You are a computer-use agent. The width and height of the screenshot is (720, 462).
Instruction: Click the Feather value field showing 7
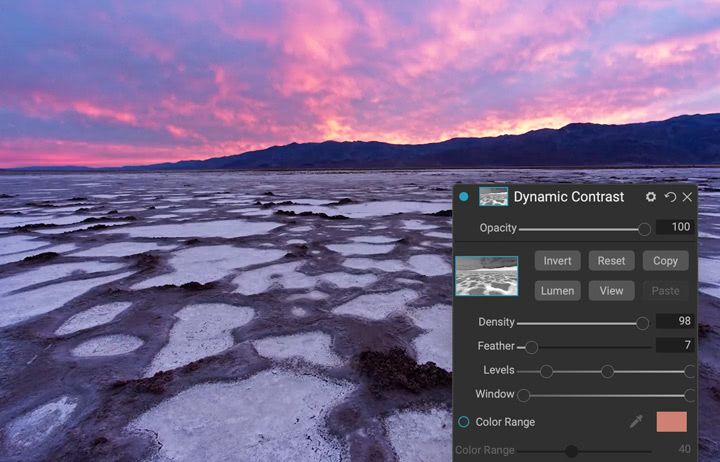point(675,345)
